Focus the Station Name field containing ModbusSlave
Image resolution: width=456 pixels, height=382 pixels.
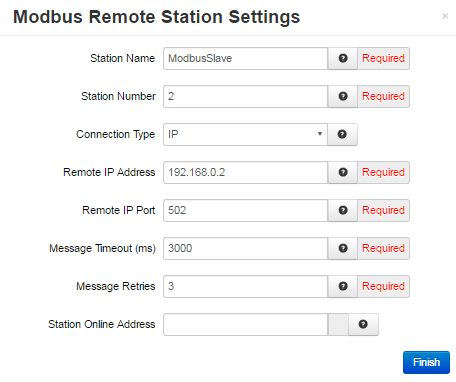coord(246,58)
